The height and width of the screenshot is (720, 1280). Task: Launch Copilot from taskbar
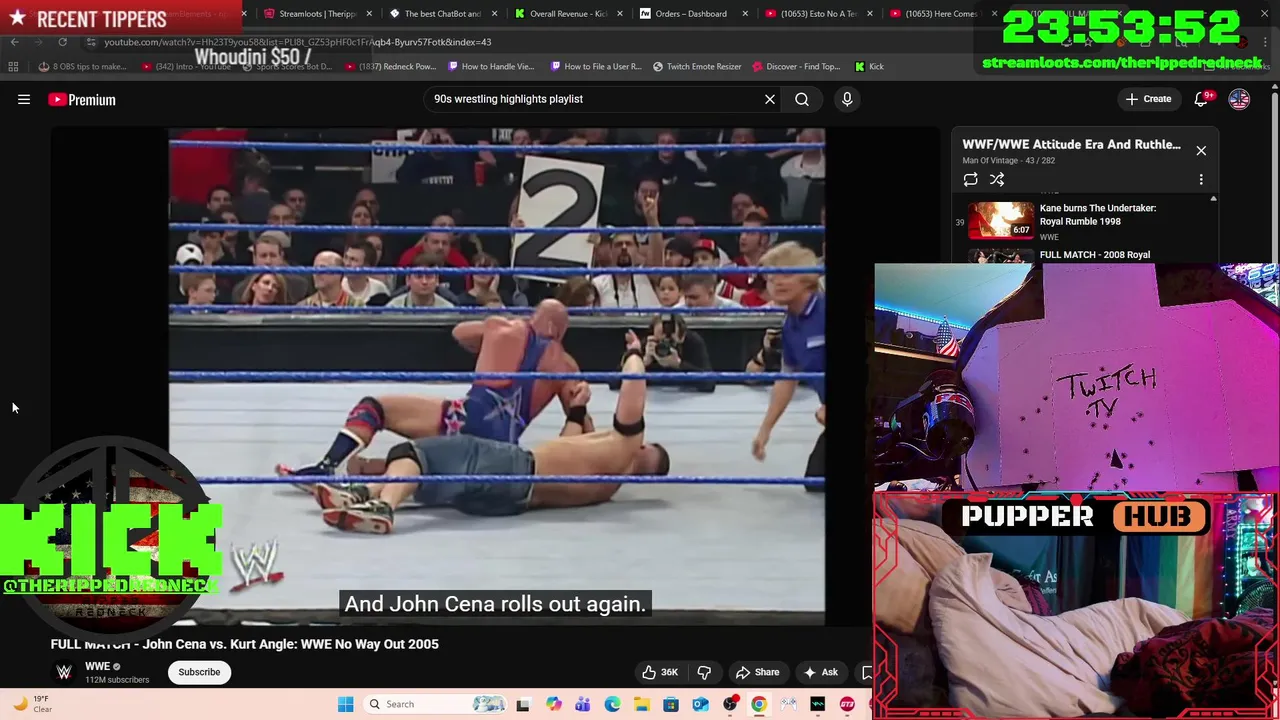click(553, 704)
